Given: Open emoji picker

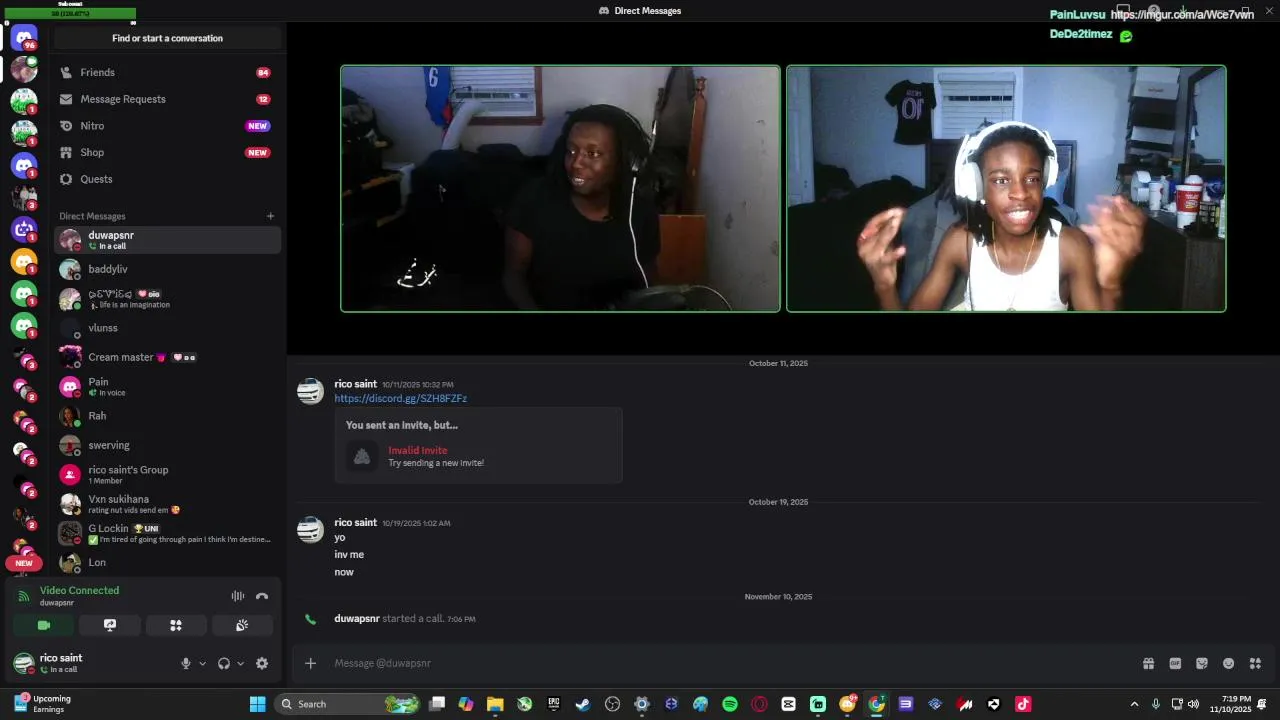Looking at the screenshot, I should tap(1229, 663).
